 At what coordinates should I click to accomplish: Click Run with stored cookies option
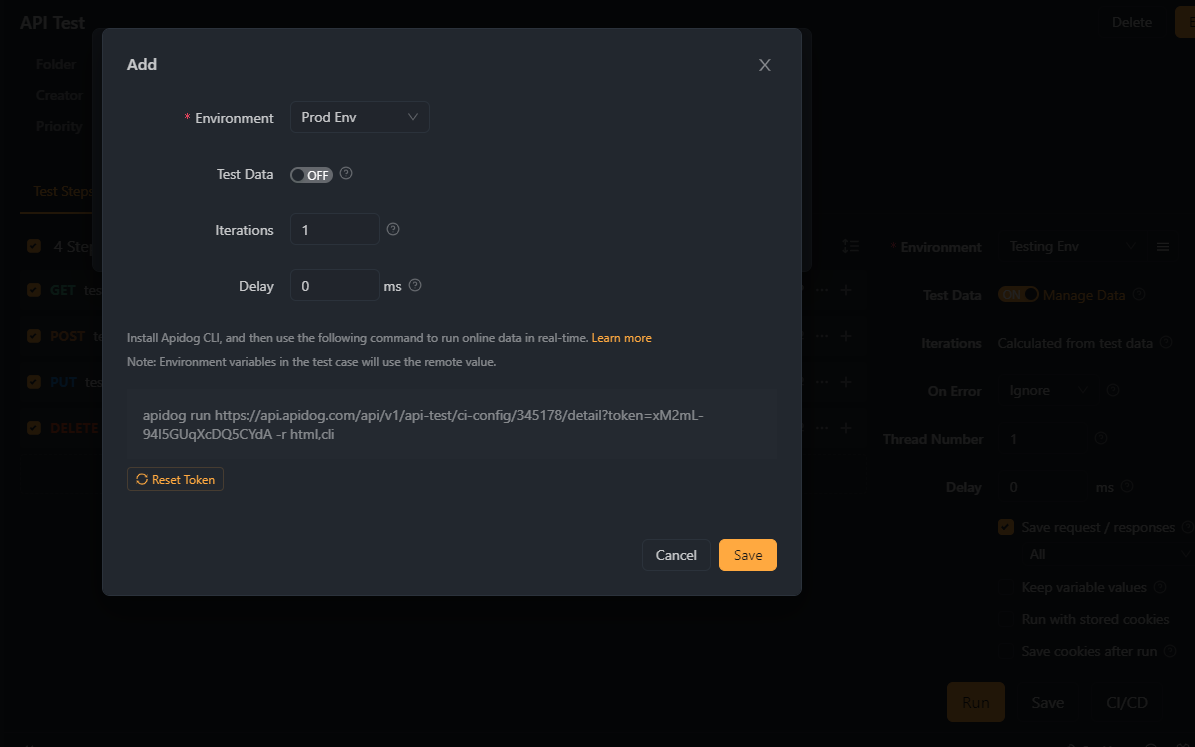click(1095, 619)
